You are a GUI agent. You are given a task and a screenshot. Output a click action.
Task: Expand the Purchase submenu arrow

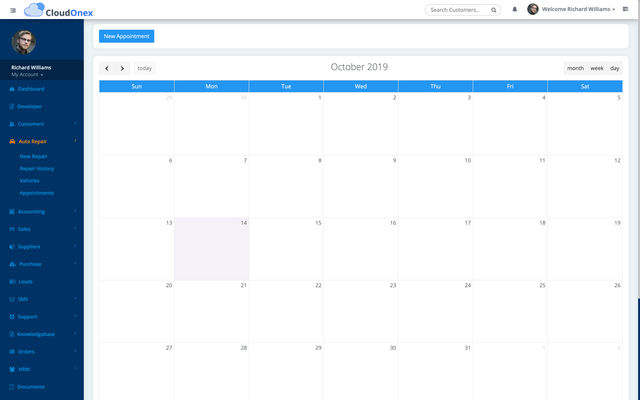coord(75,264)
